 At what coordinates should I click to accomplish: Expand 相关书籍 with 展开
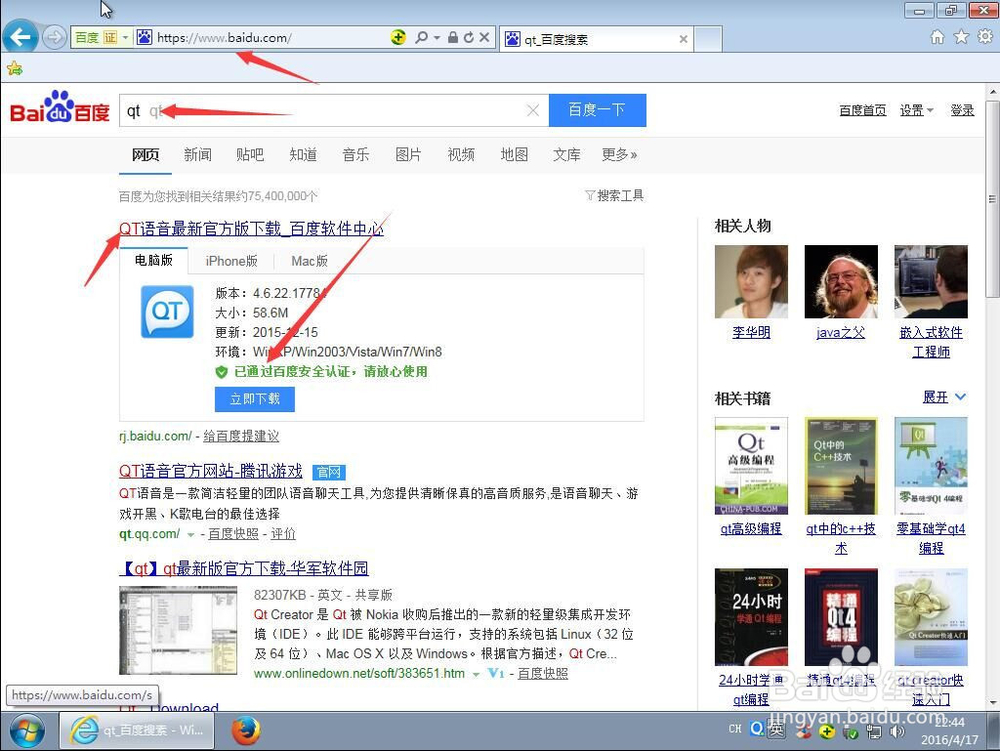click(x=945, y=397)
